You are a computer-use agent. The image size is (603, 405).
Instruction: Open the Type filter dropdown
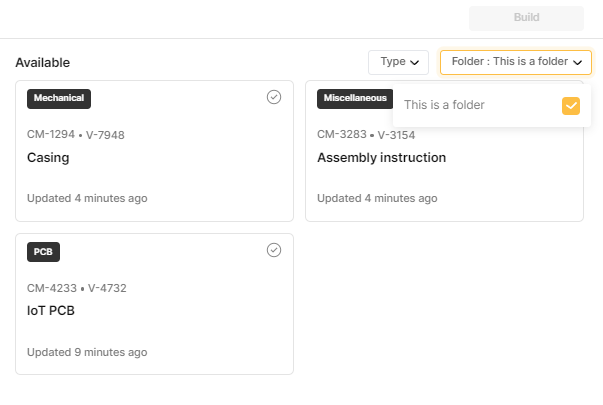[398, 62]
